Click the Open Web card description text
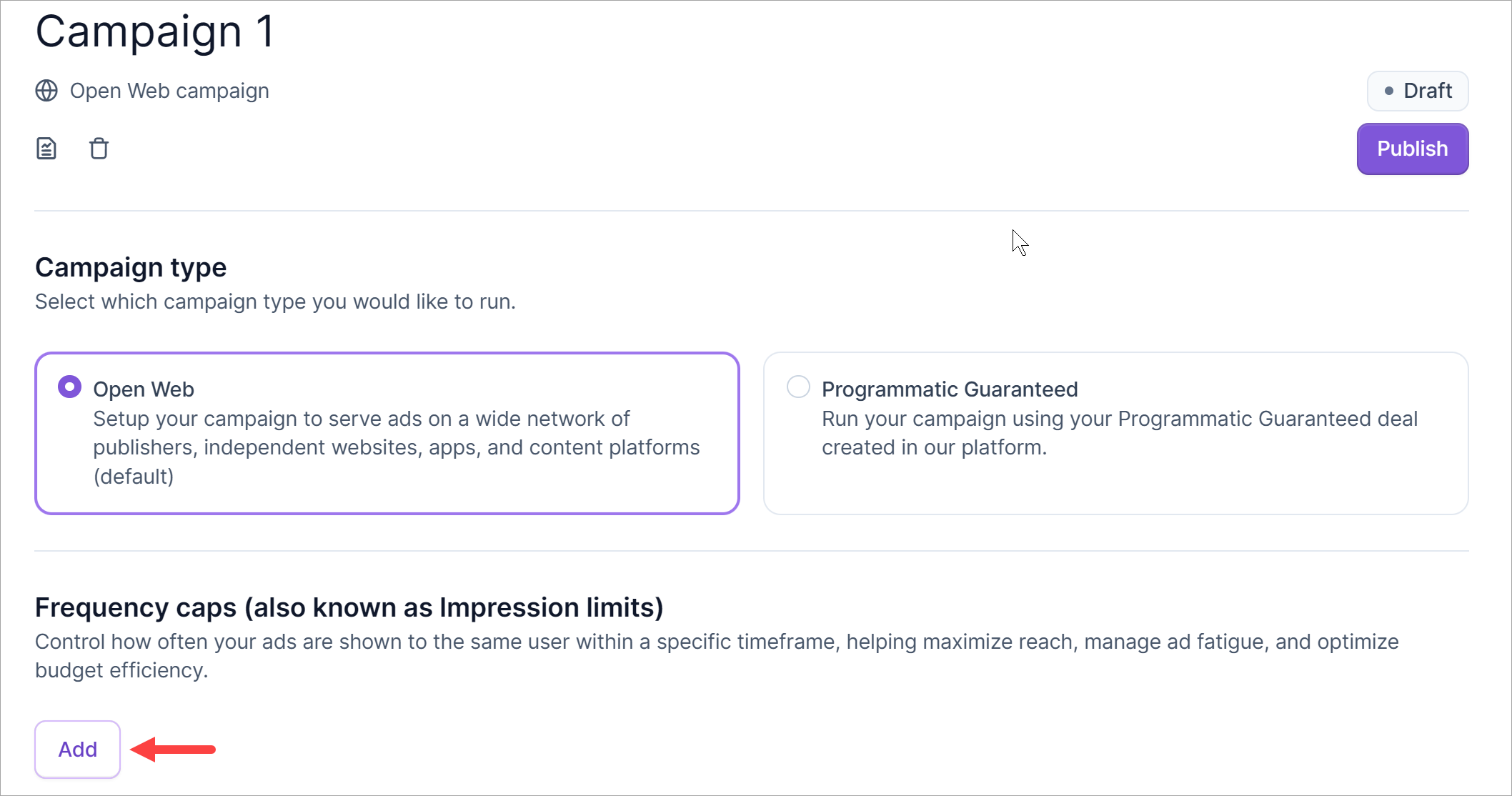 (x=396, y=447)
